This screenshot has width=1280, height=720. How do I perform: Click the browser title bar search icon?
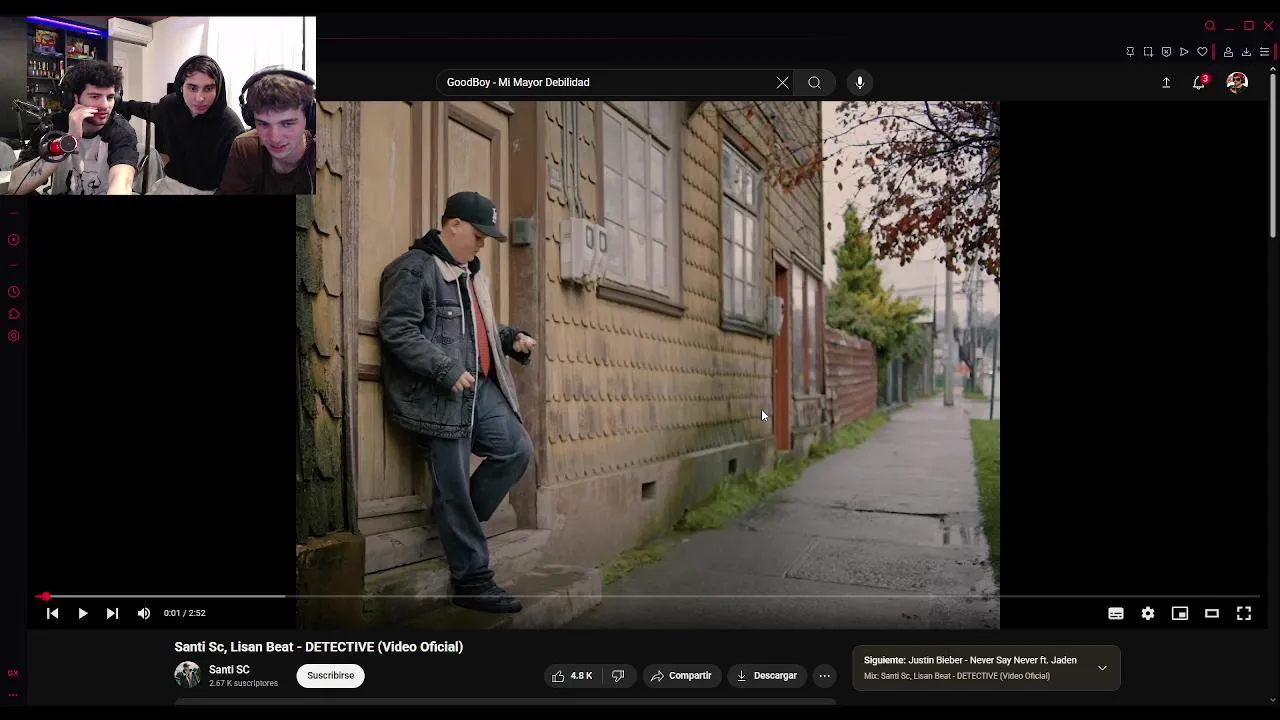[1210, 26]
